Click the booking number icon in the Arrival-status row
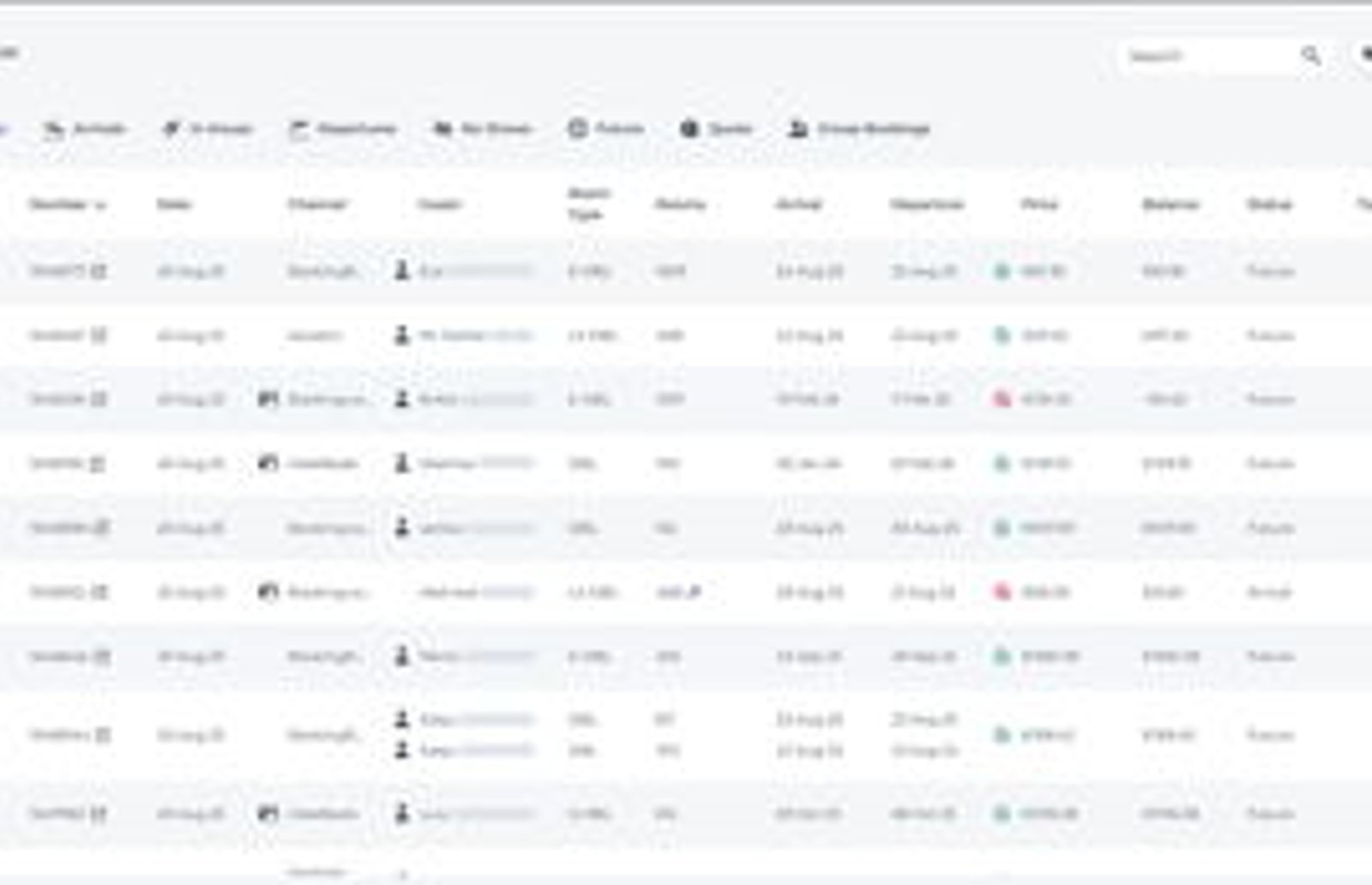Viewport: 1372px width, 885px height. (99, 592)
